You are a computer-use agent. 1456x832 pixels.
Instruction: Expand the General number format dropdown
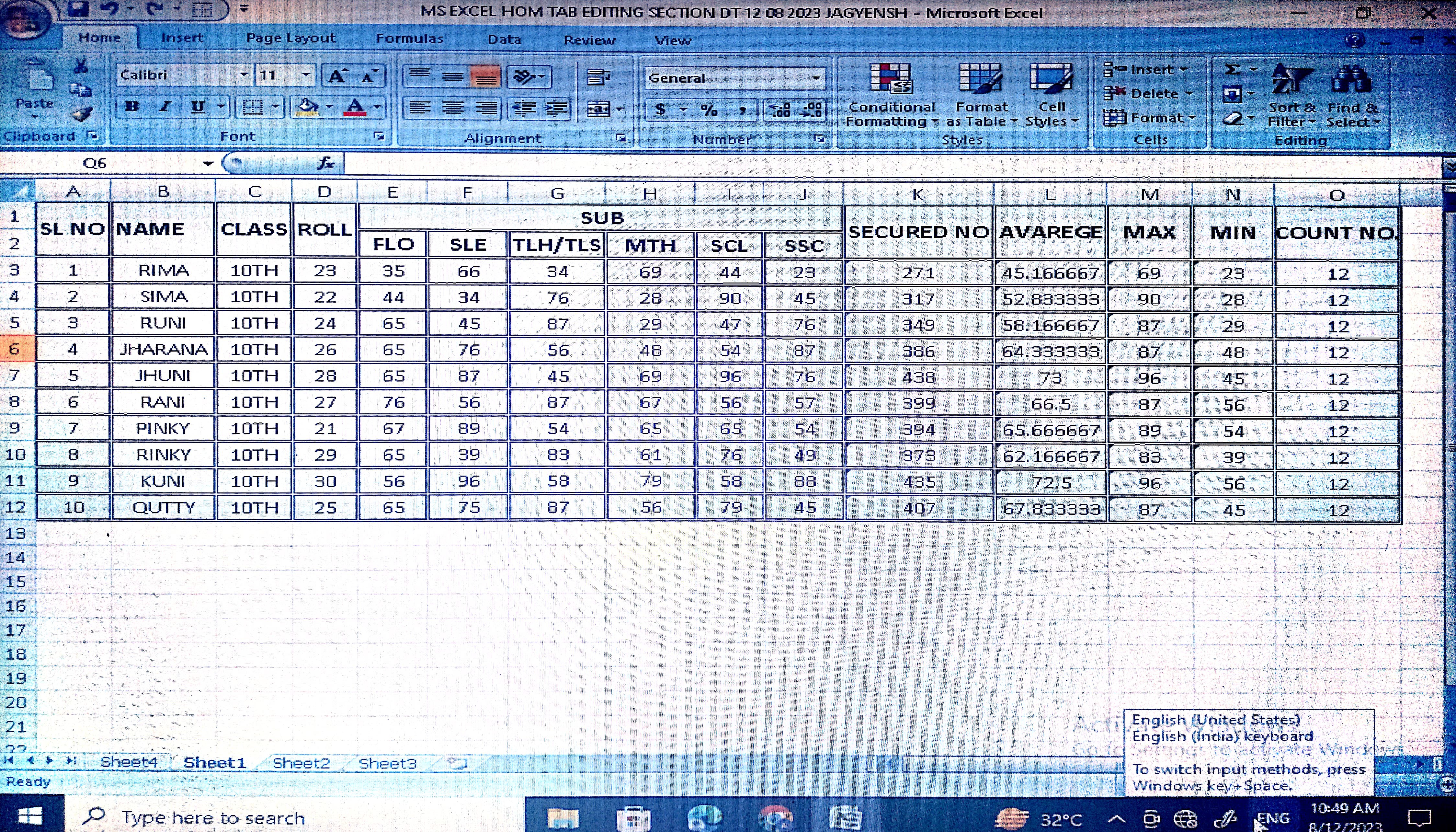coord(816,78)
